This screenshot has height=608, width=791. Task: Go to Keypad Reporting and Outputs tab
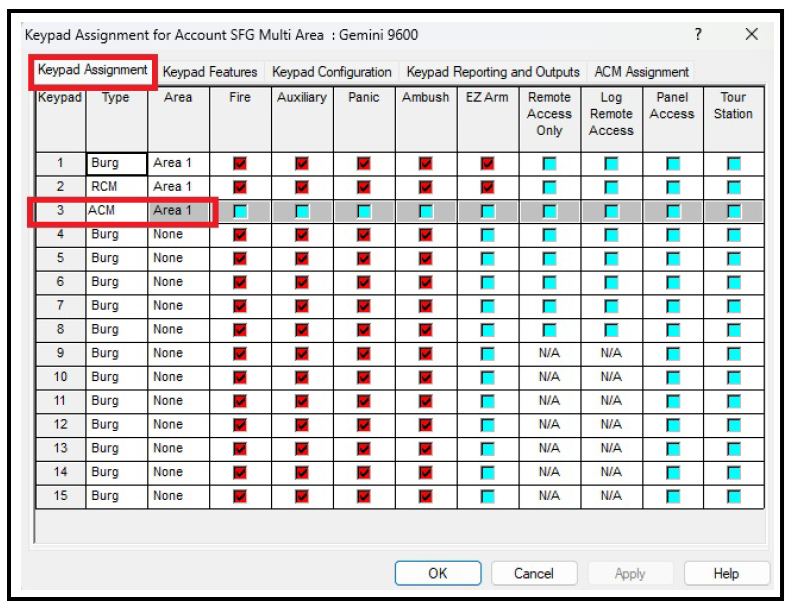click(x=493, y=72)
